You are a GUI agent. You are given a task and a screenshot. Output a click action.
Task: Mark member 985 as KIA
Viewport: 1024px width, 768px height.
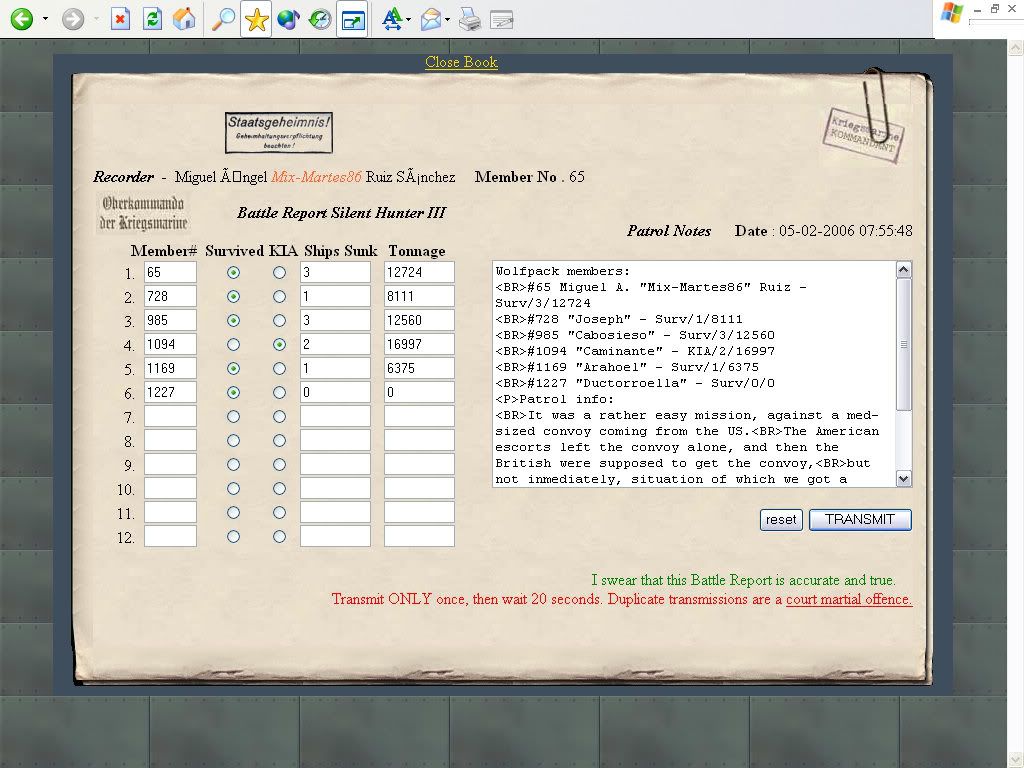280,321
